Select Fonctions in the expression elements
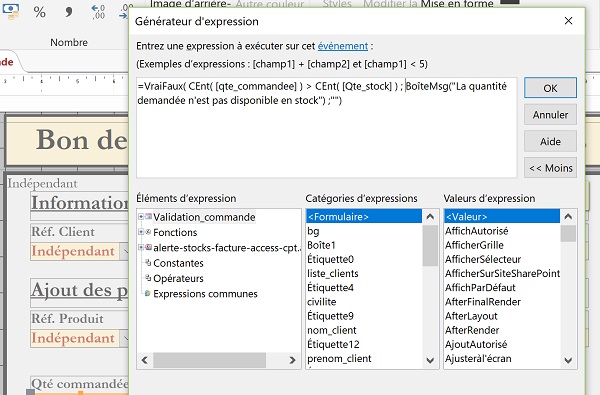The width and height of the screenshot is (600, 395). coord(175,232)
